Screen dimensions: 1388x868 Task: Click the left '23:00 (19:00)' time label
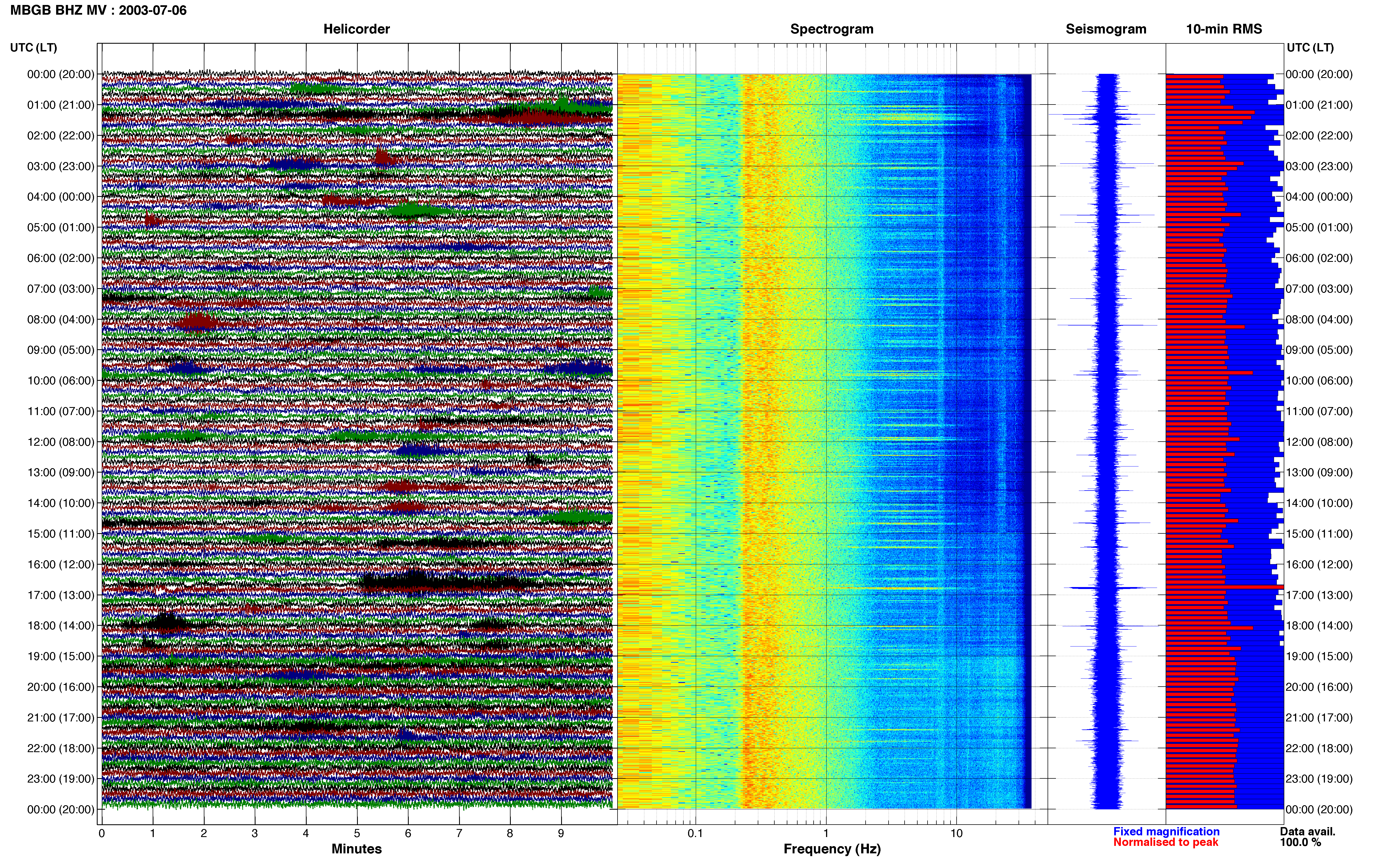61,779
